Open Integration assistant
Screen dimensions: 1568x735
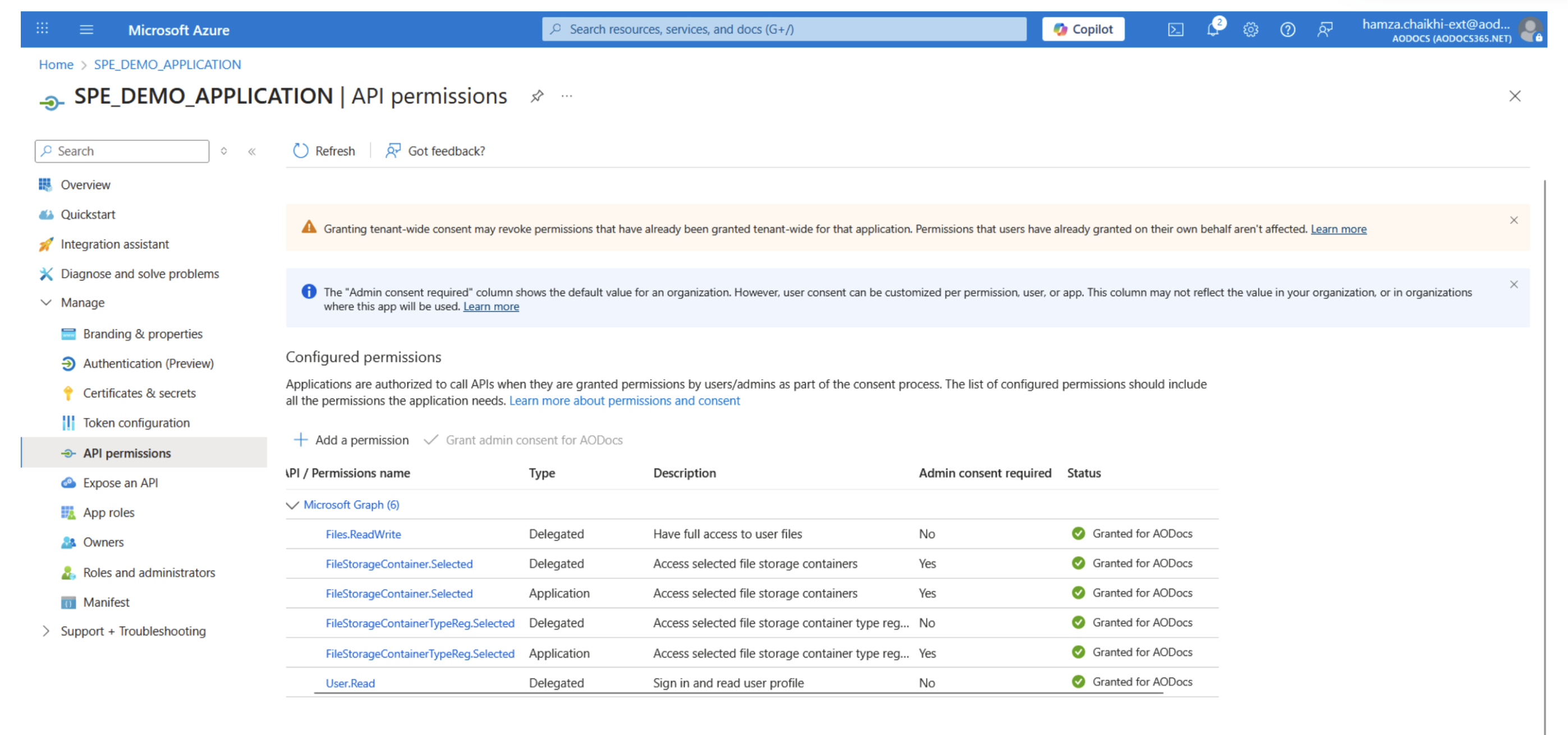click(x=114, y=245)
